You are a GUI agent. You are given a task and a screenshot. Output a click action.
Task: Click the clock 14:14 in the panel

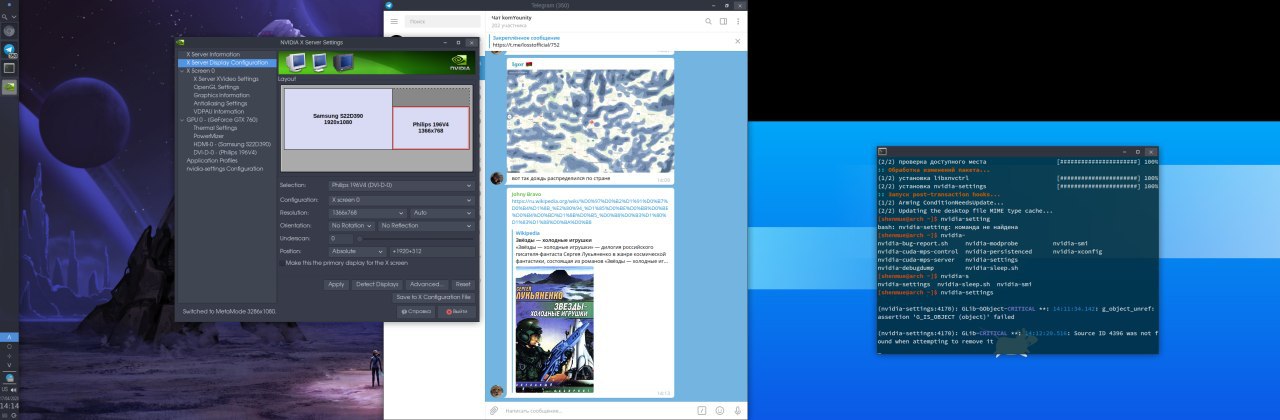9,406
